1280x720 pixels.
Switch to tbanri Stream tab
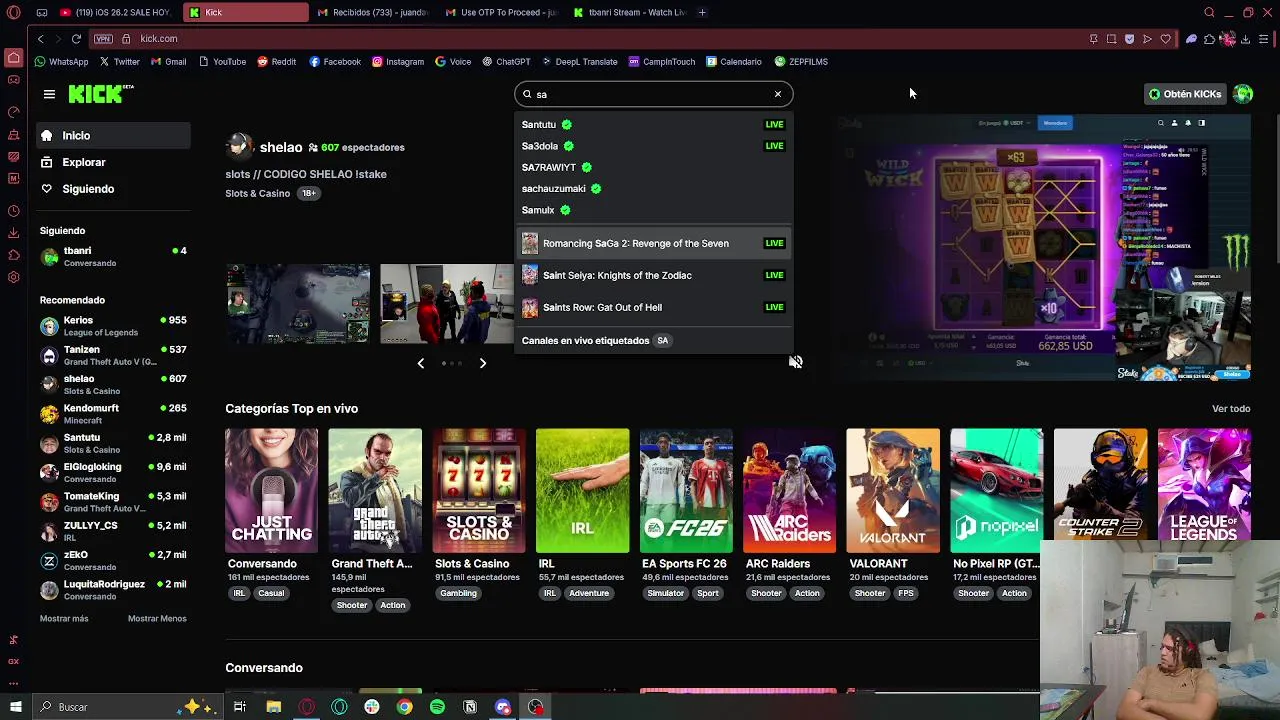[x=630, y=12]
